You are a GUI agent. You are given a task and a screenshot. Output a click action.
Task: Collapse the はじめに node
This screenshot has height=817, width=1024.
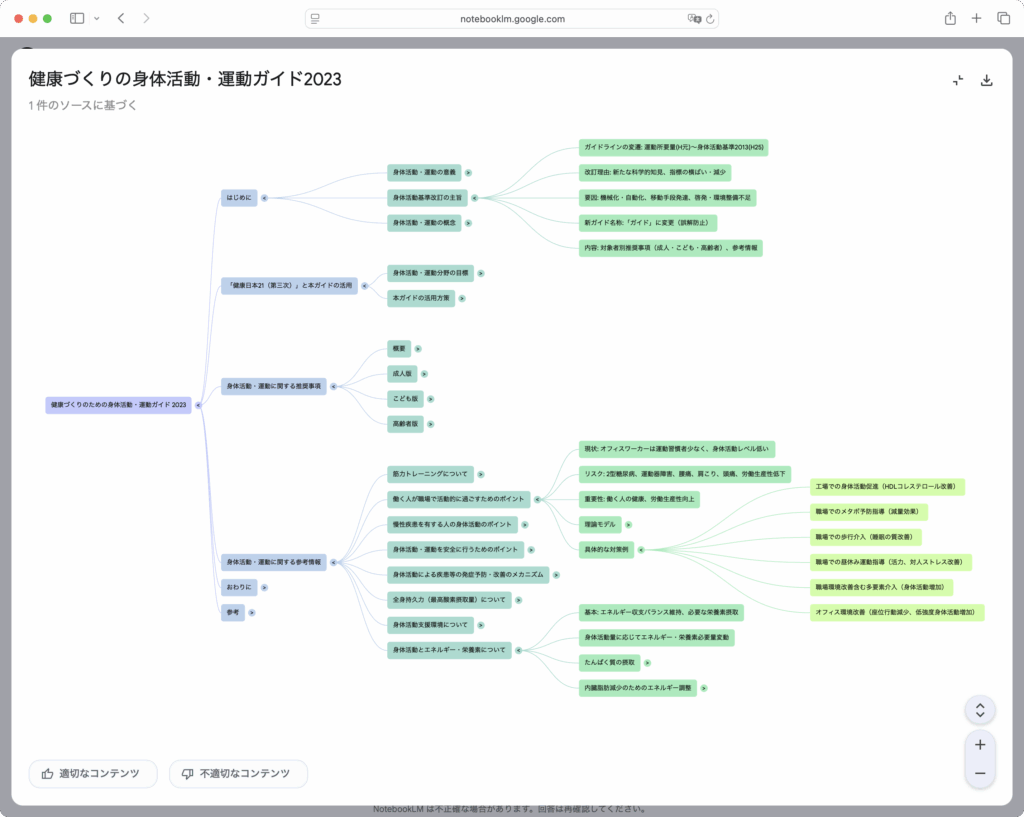[x=264, y=198]
